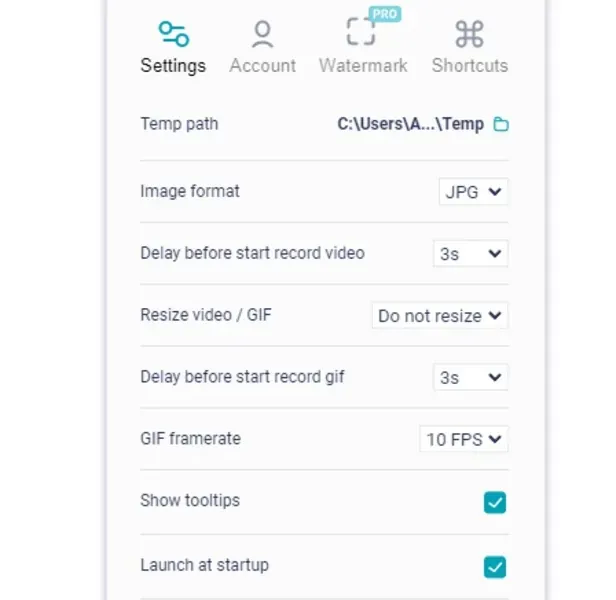Switch to the 'Account' tab text label
The width and height of the screenshot is (616, 600).
262,66
